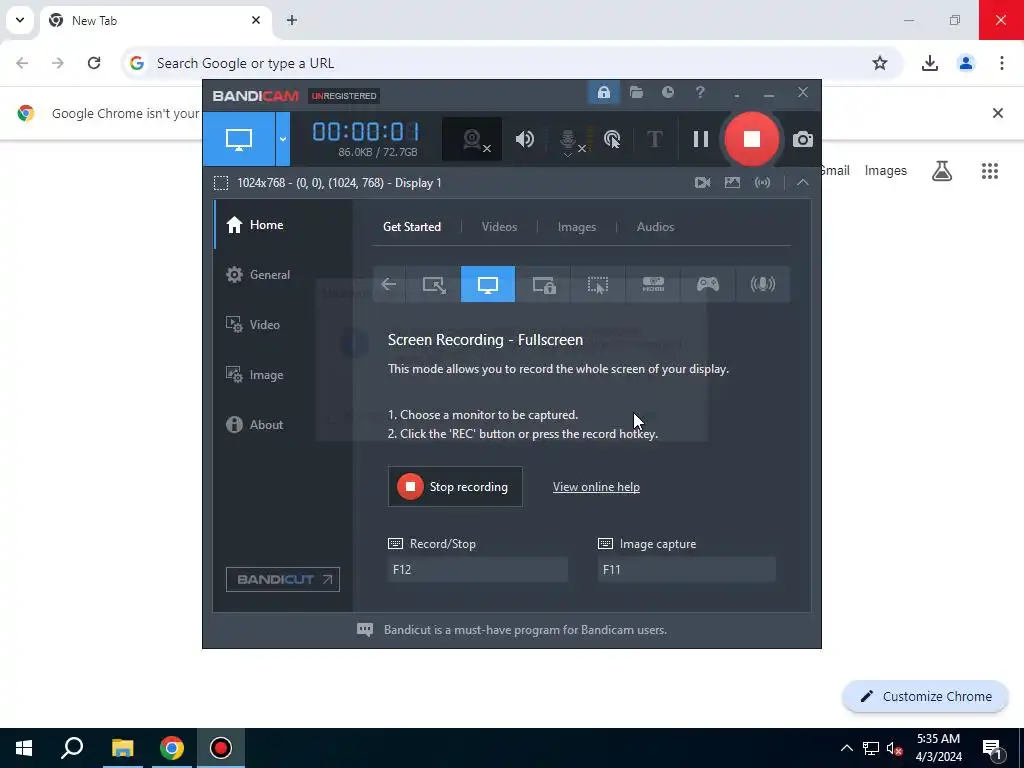Toggle the text overlay T icon
The width and height of the screenshot is (1024, 768).
coord(654,139)
